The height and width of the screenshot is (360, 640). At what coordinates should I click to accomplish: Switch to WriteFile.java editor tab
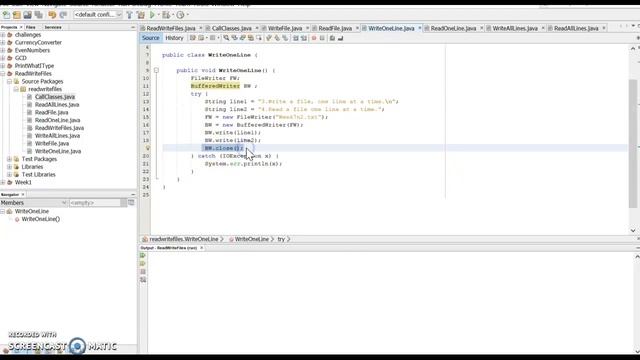pos(285,28)
